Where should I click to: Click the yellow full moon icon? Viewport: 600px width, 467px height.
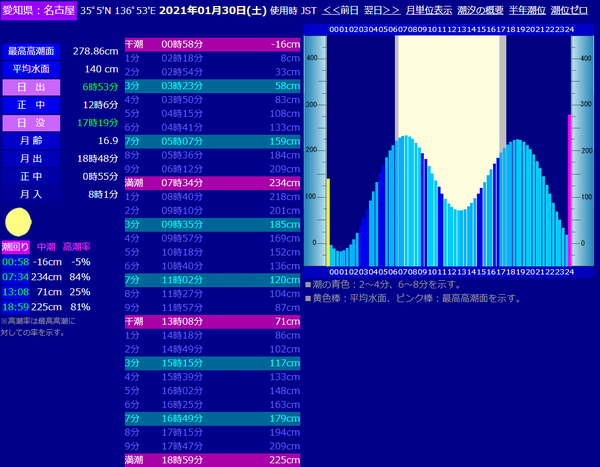[18, 222]
